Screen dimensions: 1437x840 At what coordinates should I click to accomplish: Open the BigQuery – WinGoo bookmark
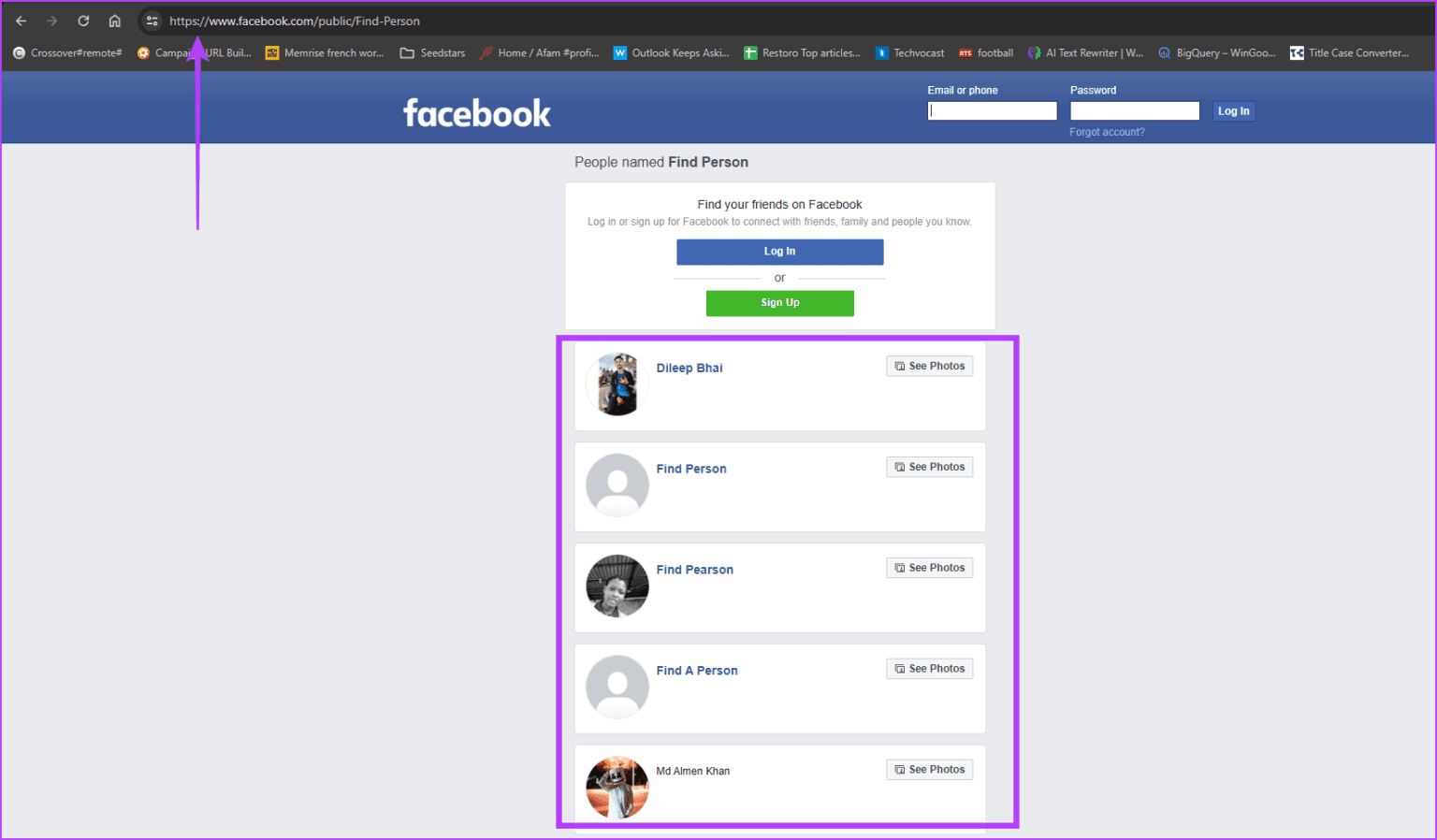(x=1216, y=53)
